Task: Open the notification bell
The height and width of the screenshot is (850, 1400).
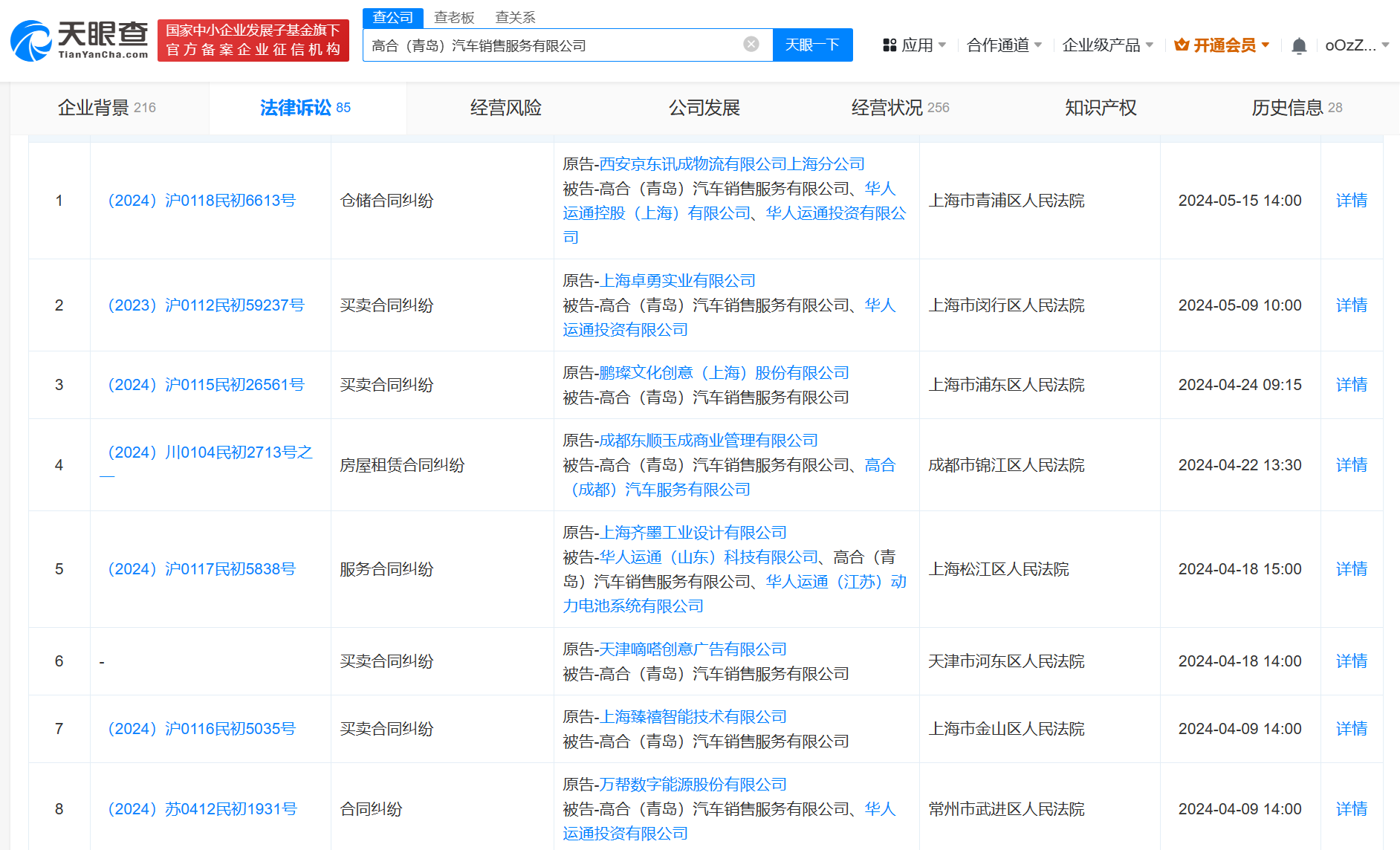Action: [1298, 46]
